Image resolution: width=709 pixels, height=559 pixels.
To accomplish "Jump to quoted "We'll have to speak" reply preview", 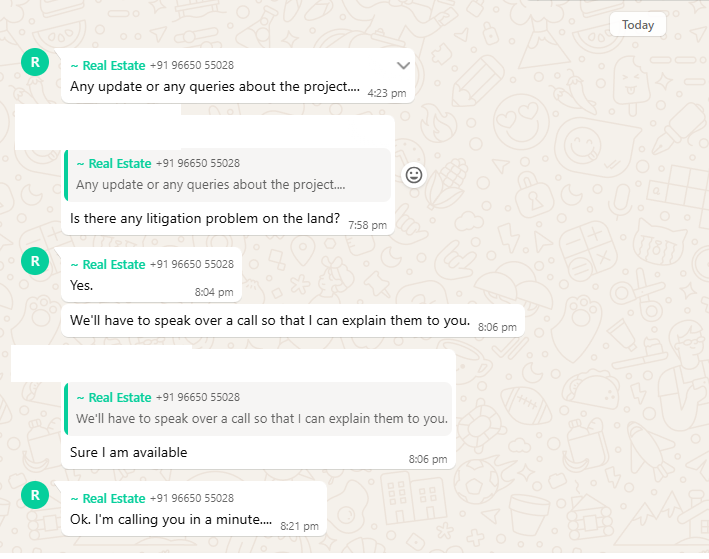I will (258, 409).
